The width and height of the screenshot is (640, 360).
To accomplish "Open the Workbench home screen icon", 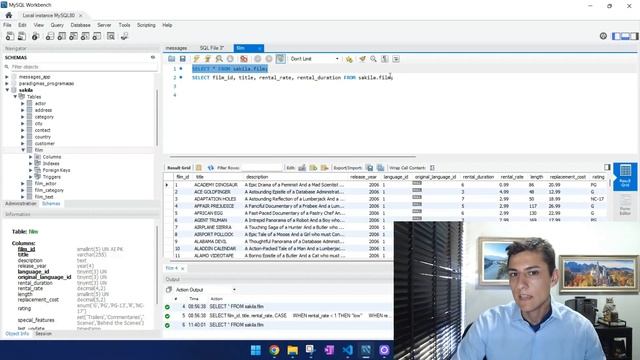I will pyautogui.click(x=9, y=15).
